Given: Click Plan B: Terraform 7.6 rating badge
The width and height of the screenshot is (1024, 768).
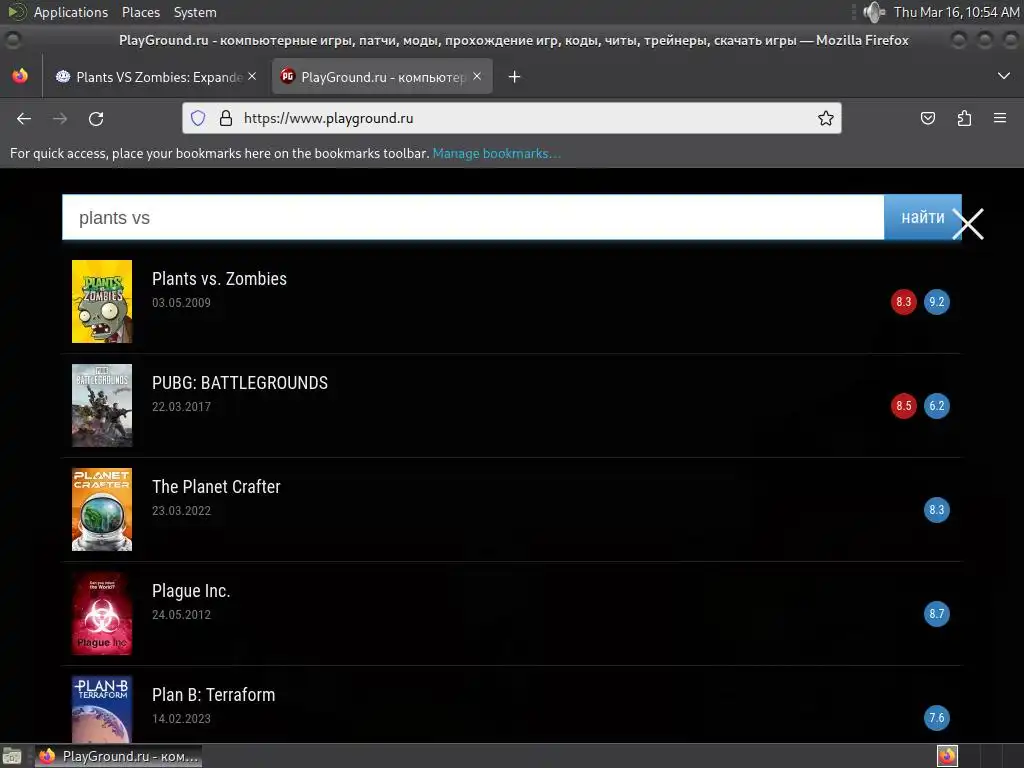Looking at the screenshot, I should tap(936, 718).
